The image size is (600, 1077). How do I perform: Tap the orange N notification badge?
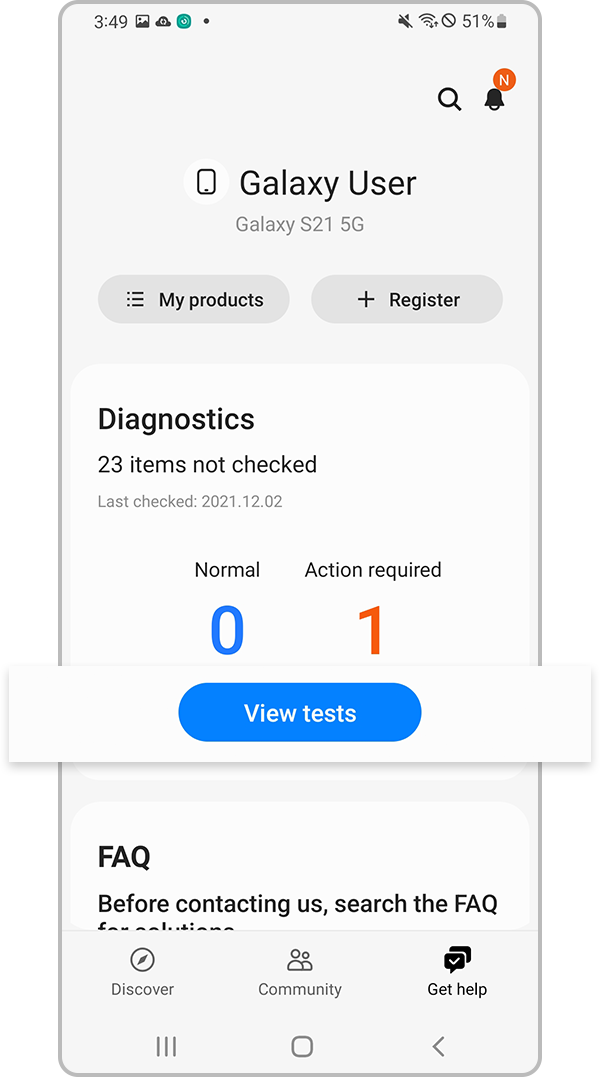(x=505, y=80)
